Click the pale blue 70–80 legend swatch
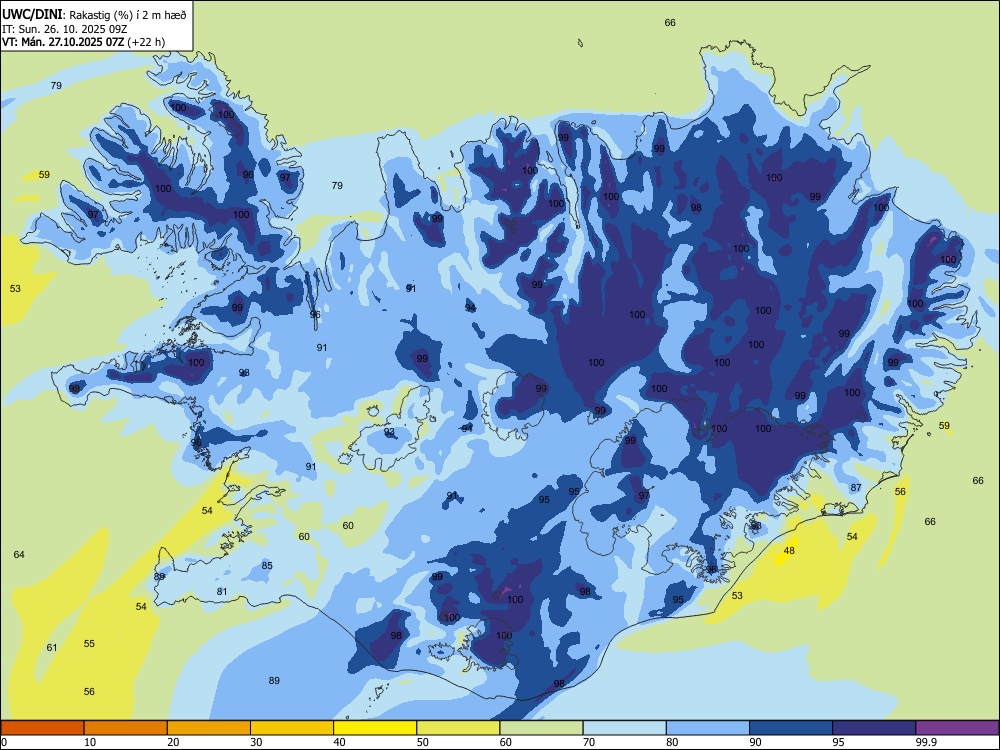This screenshot has height=750, width=1000. coord(624,728)
